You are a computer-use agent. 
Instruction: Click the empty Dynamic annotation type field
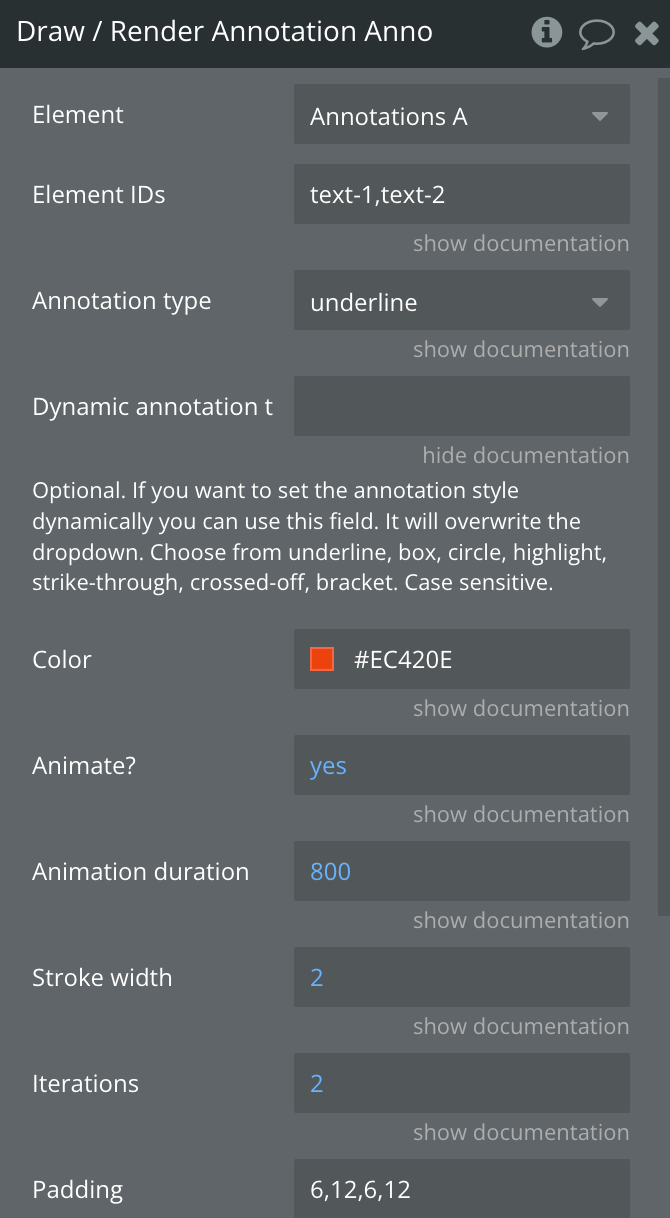[x=462, y=406]
